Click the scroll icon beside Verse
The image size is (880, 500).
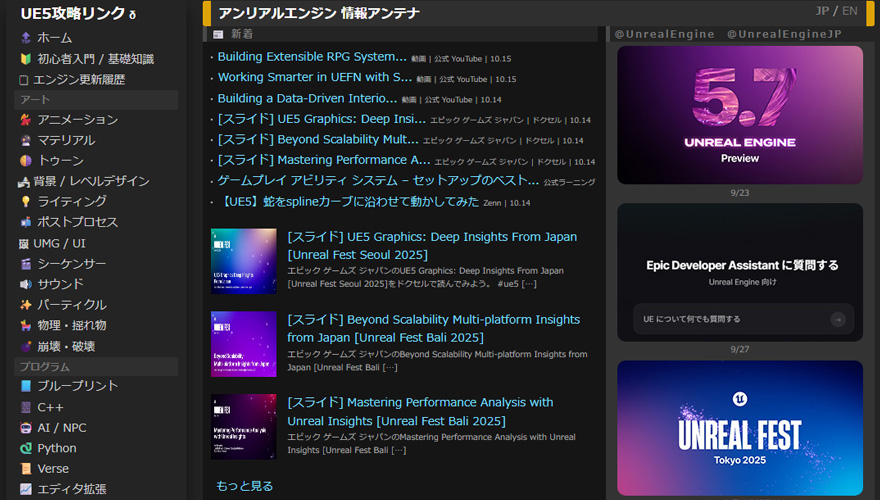click(25, 468)
